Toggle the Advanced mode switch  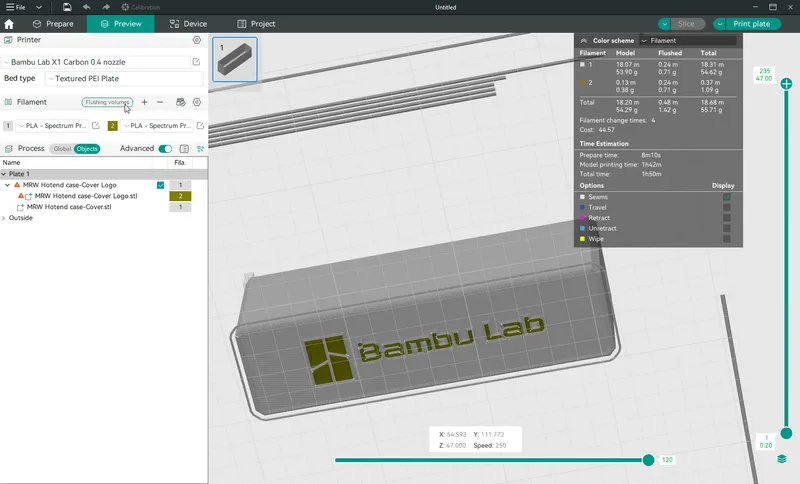point(165,148)
